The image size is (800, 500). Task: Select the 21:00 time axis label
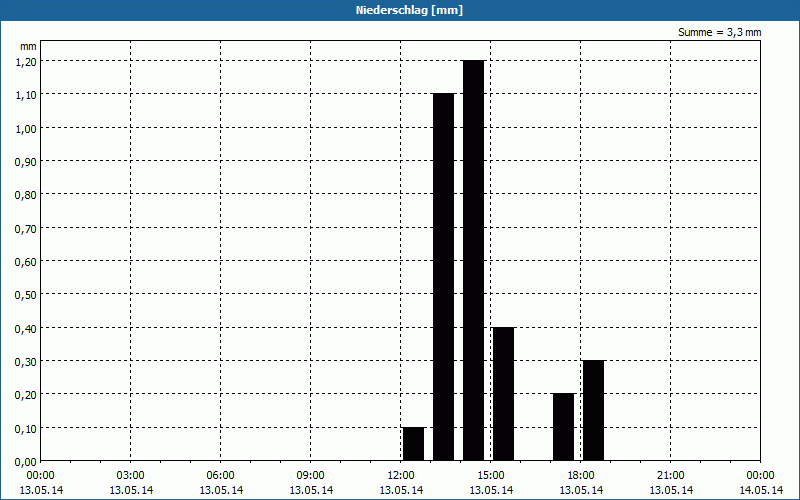point(671,475)
